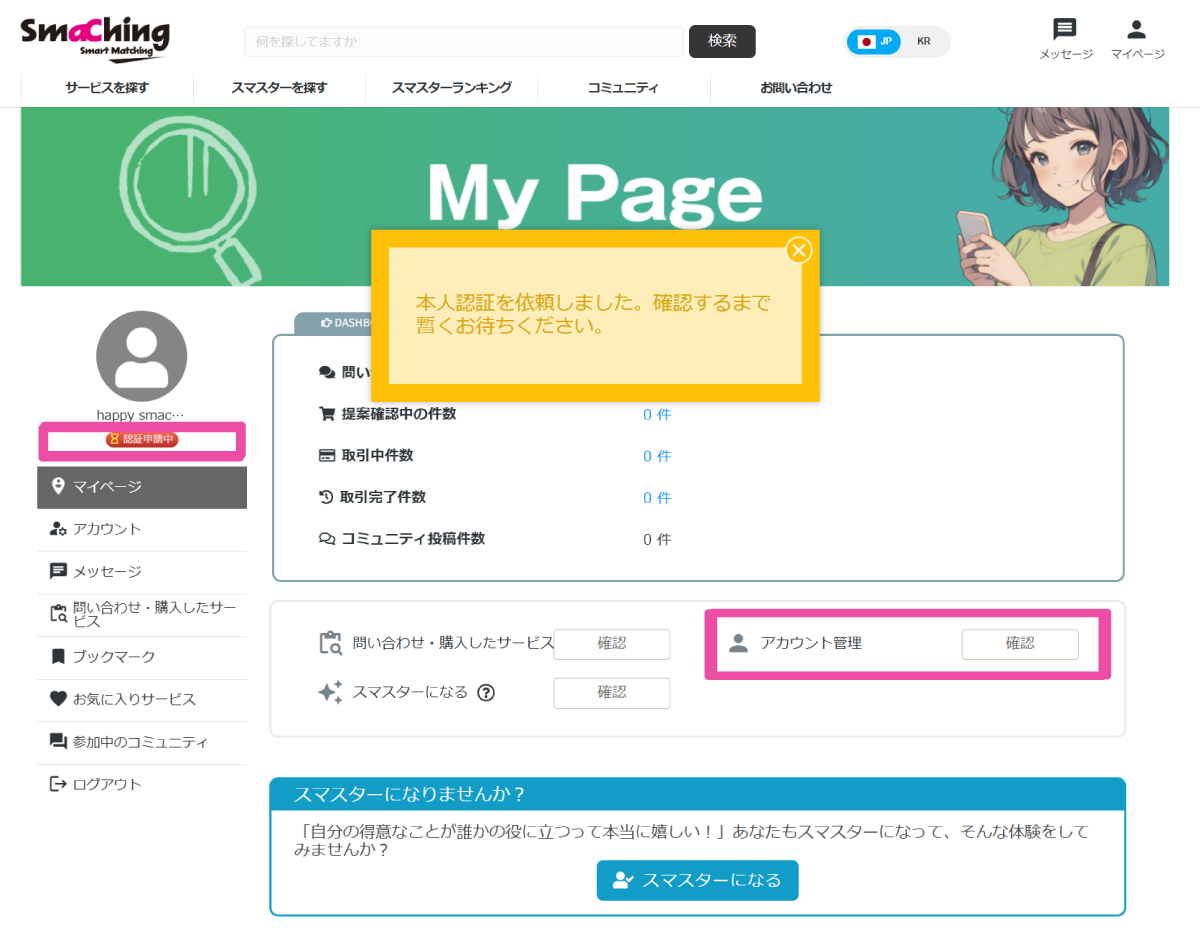Image resolution: width=1200 pixels, height=941 pixels.
Task: Click 確認 next to アカウント管理
Action: point(1020,644)
